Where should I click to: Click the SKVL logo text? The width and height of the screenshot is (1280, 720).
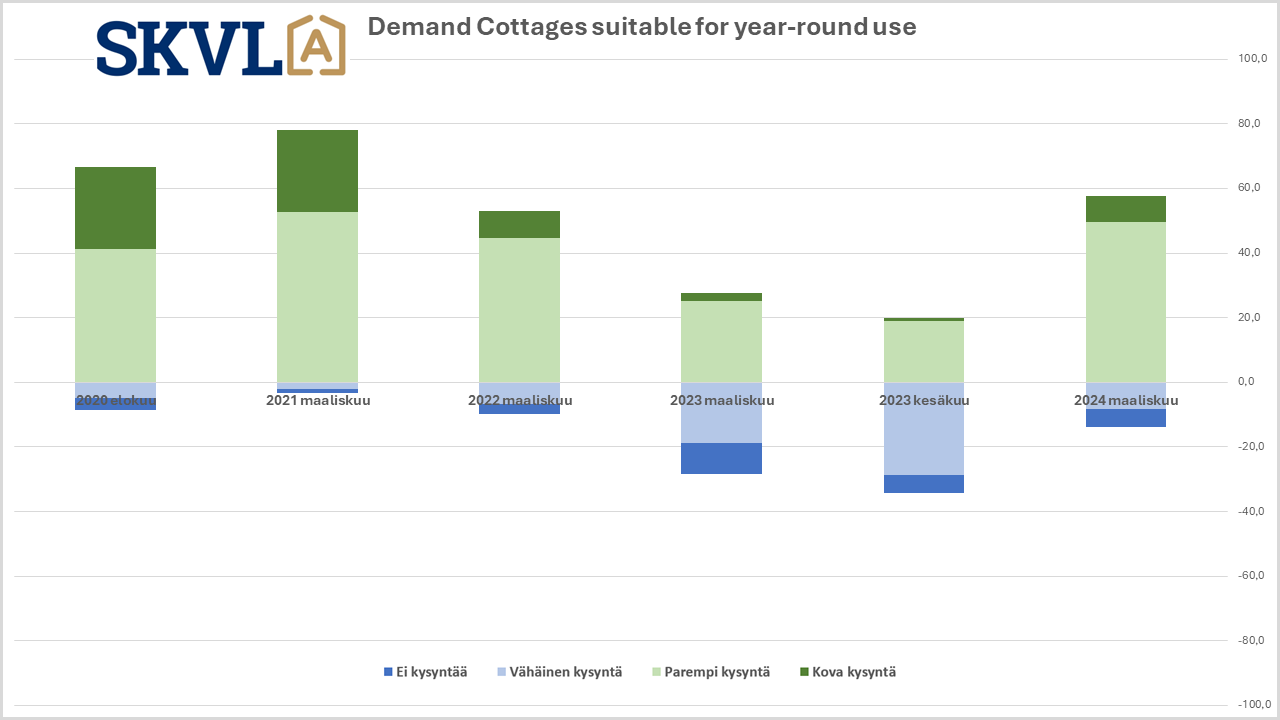point(189,49)
